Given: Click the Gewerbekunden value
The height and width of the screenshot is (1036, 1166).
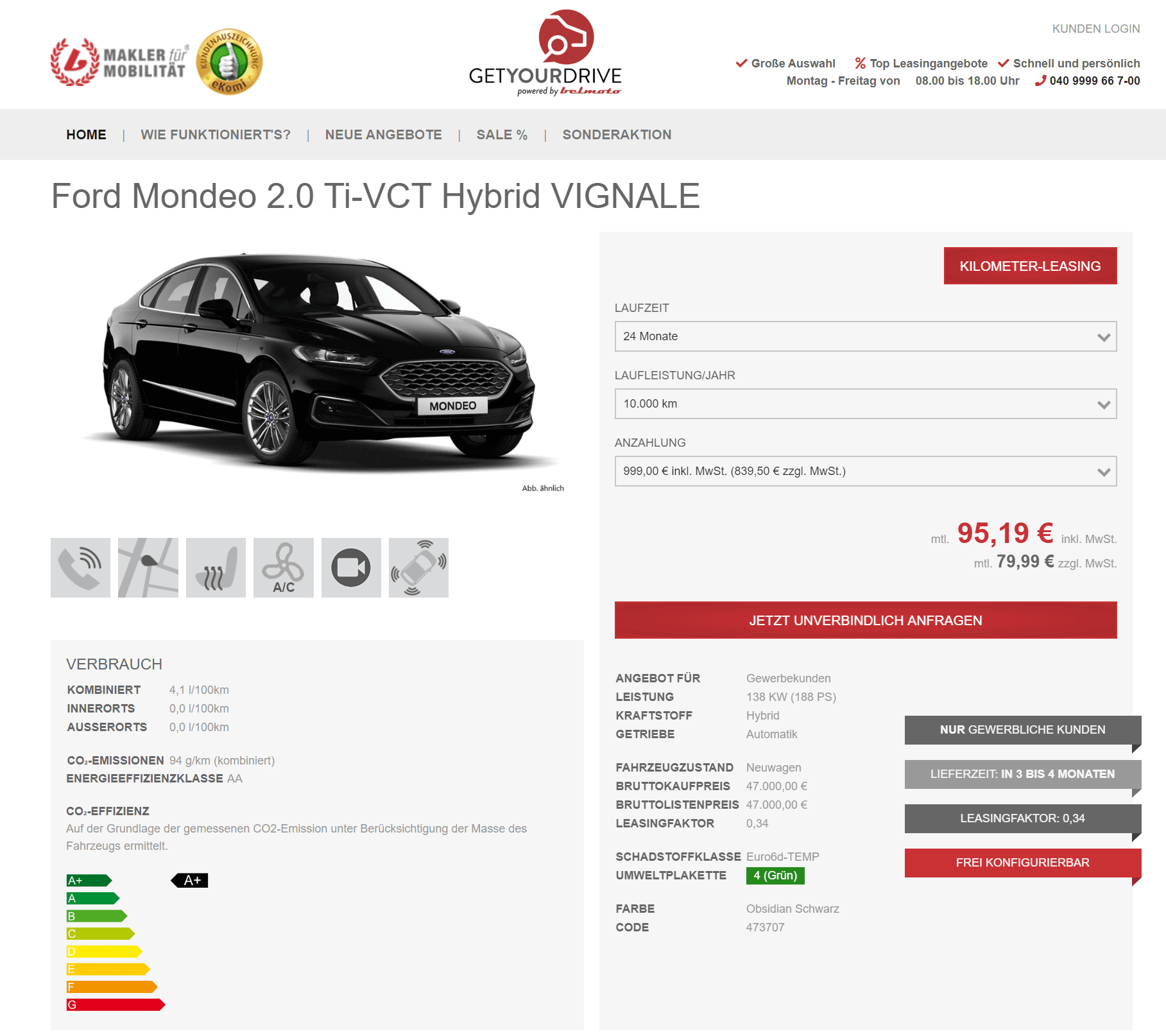Looking at the screenshot, I should pyautogui.click(x=788, y=678).
